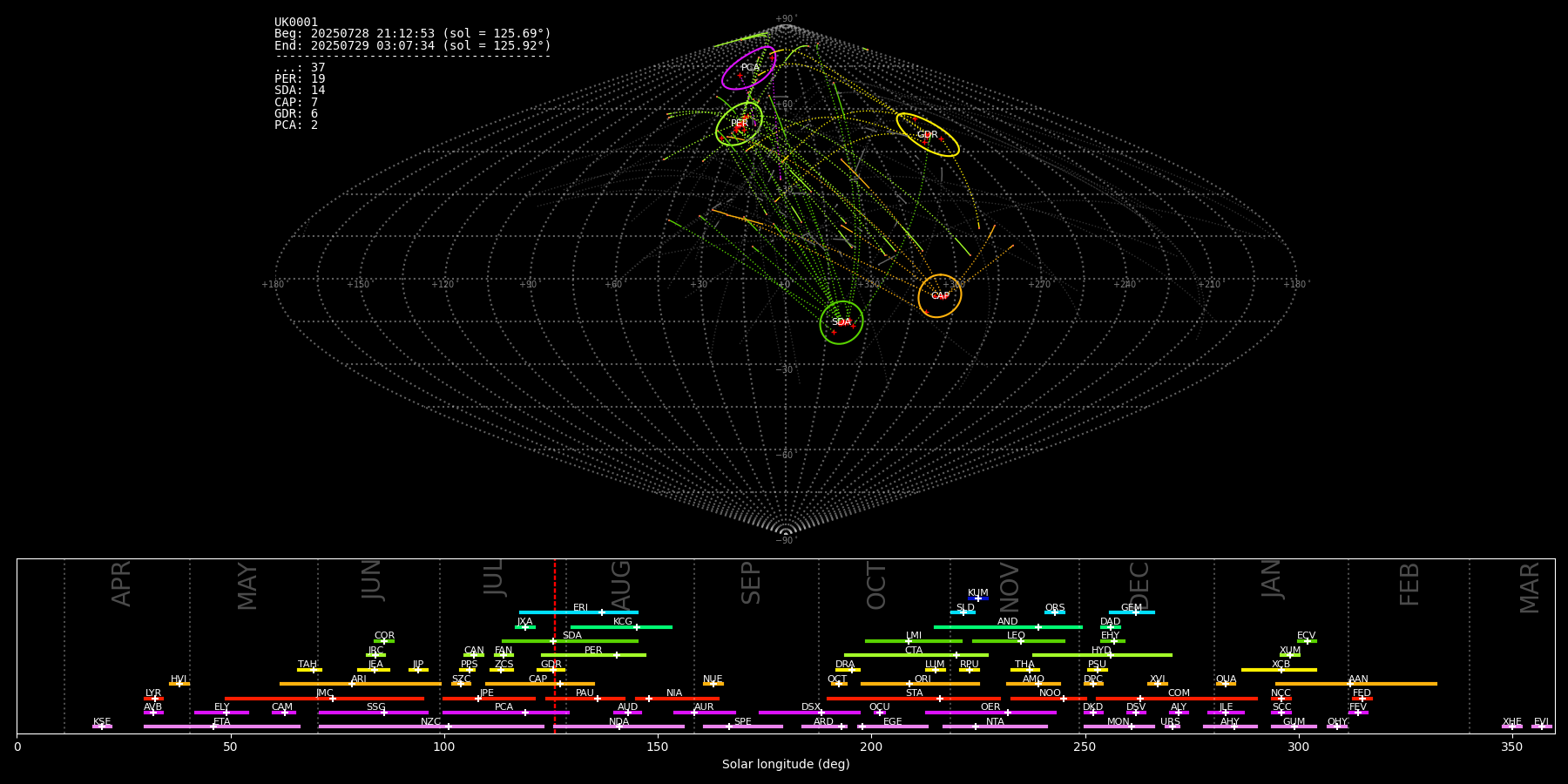
Task: Select the NZC shower bar on timeline
Action: [x=431, y=727]
